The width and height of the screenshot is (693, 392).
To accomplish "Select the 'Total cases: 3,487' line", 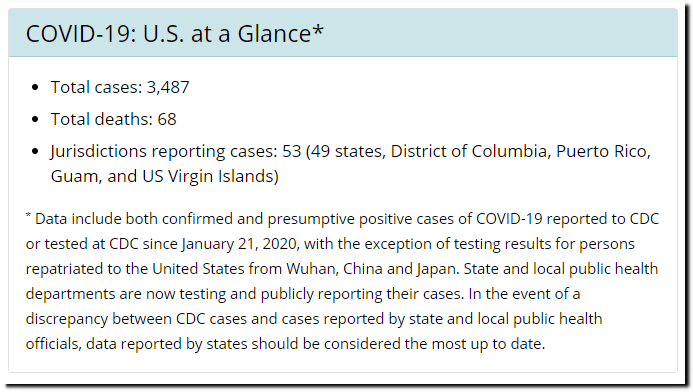I will pyautogui.click(x=120, y=87).
